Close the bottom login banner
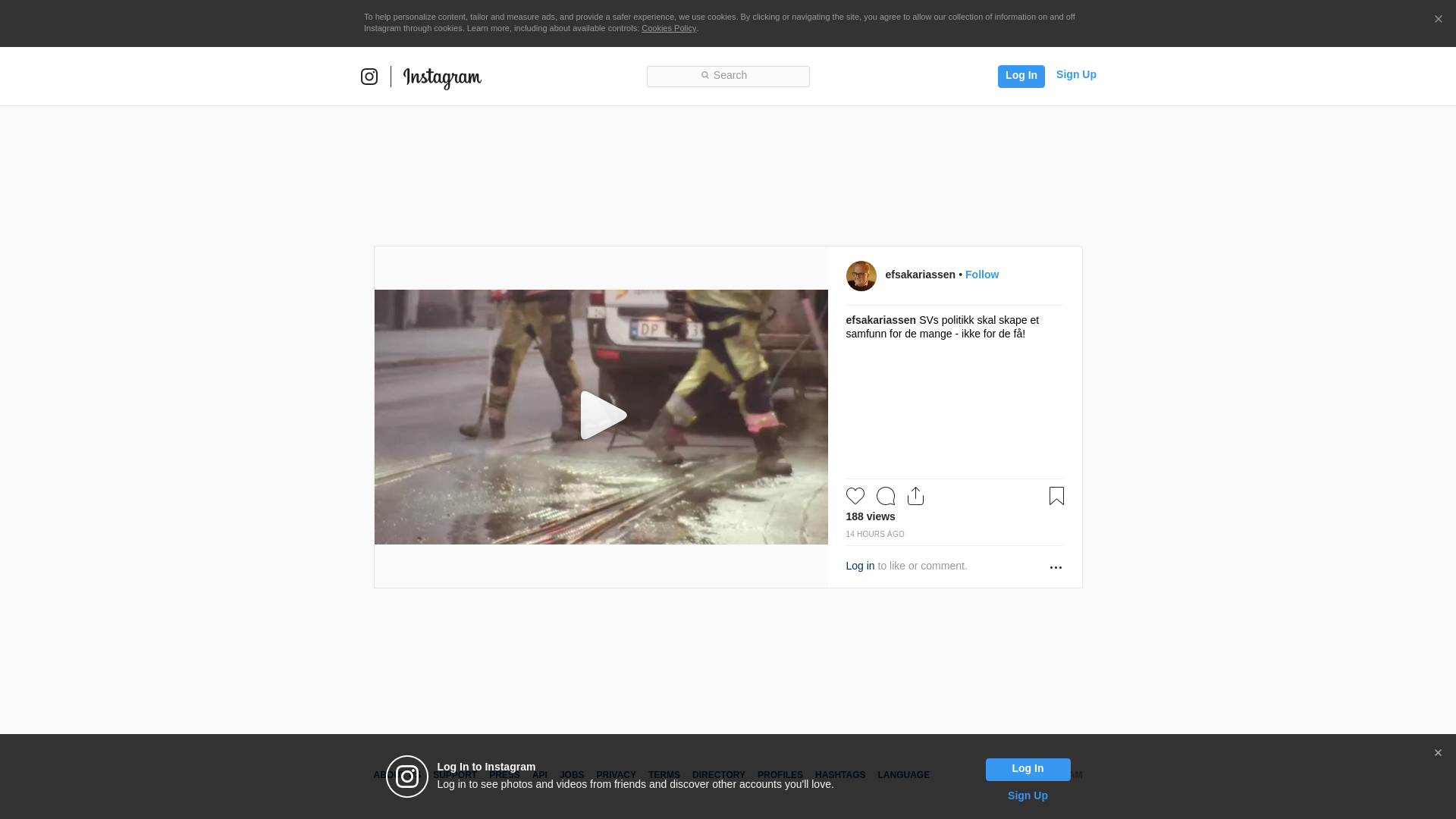This screenshot has height=819, width=1456. tap(1438, 753)
